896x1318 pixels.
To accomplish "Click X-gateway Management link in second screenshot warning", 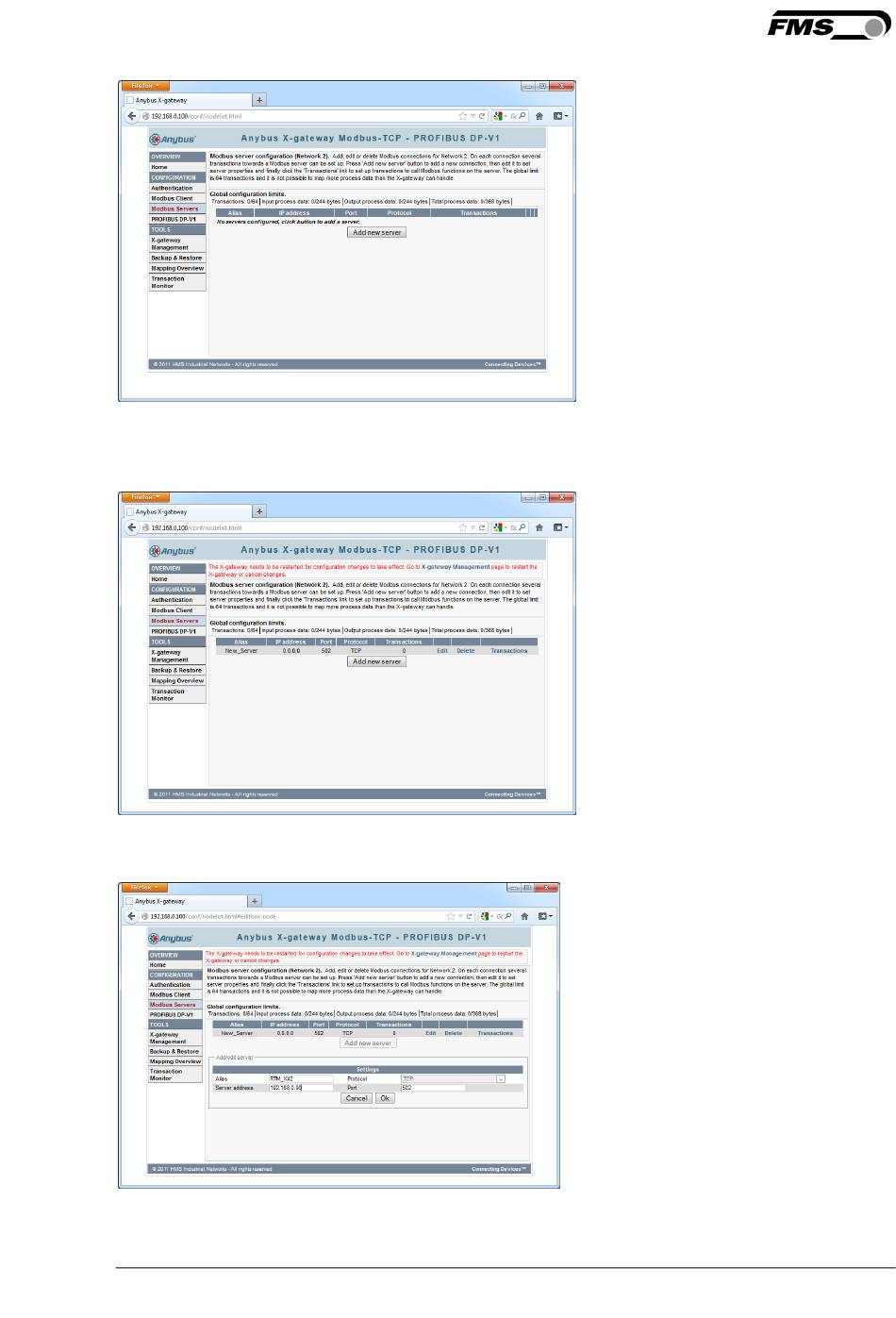I will point(456,567).
